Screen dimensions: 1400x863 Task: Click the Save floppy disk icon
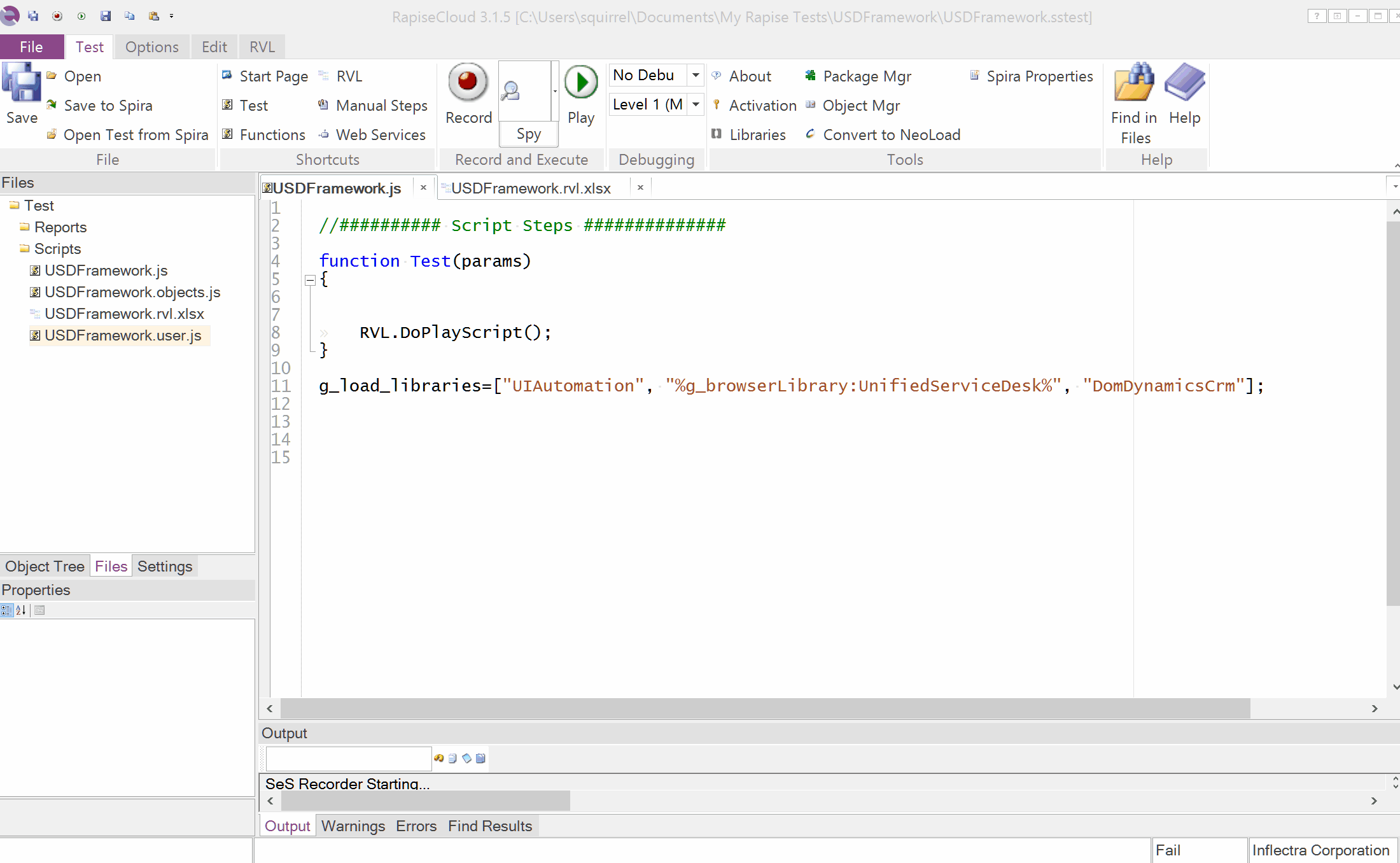(x=22, y=83)
